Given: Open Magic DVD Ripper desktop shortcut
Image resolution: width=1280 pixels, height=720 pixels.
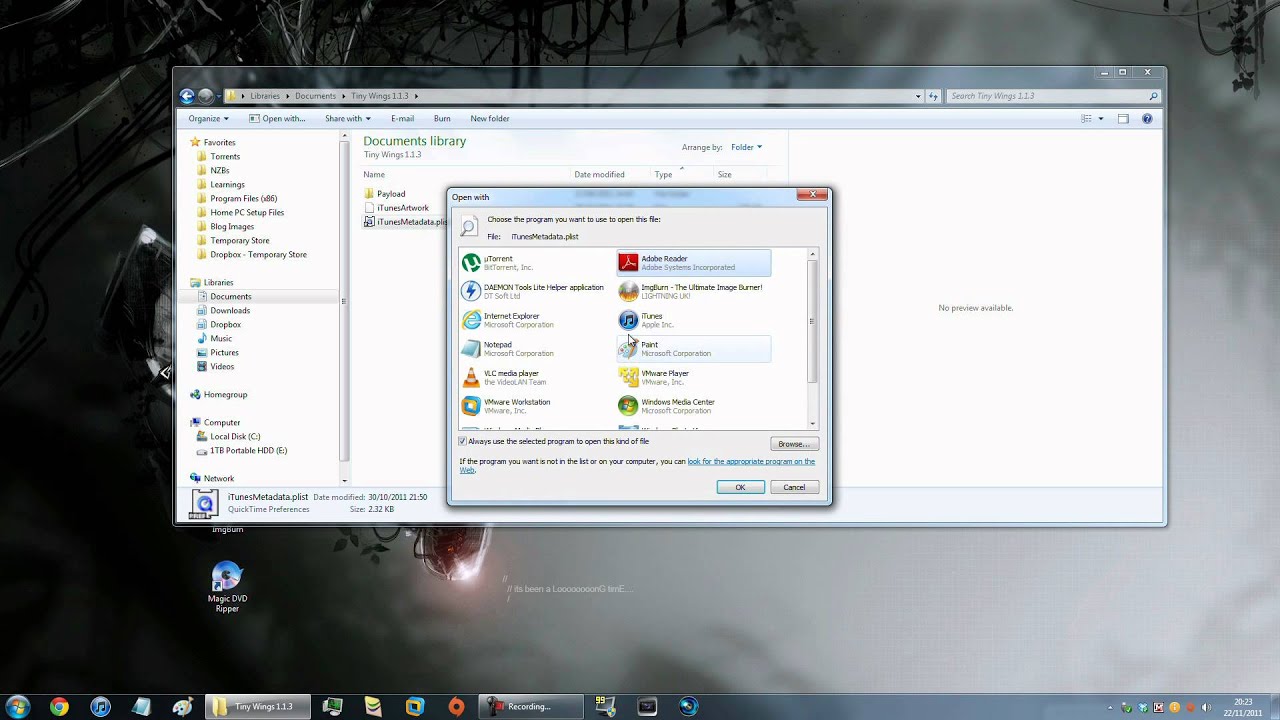Looking at the screenshot, I should coord(227,586).
